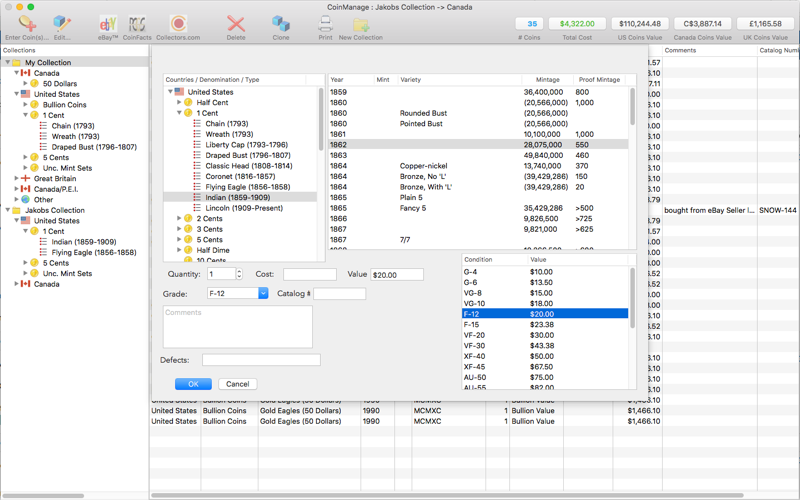This screenshot has height=500, width=800.
Task: Expand the 2 Cents node in dialog
Action: (179, 218)
